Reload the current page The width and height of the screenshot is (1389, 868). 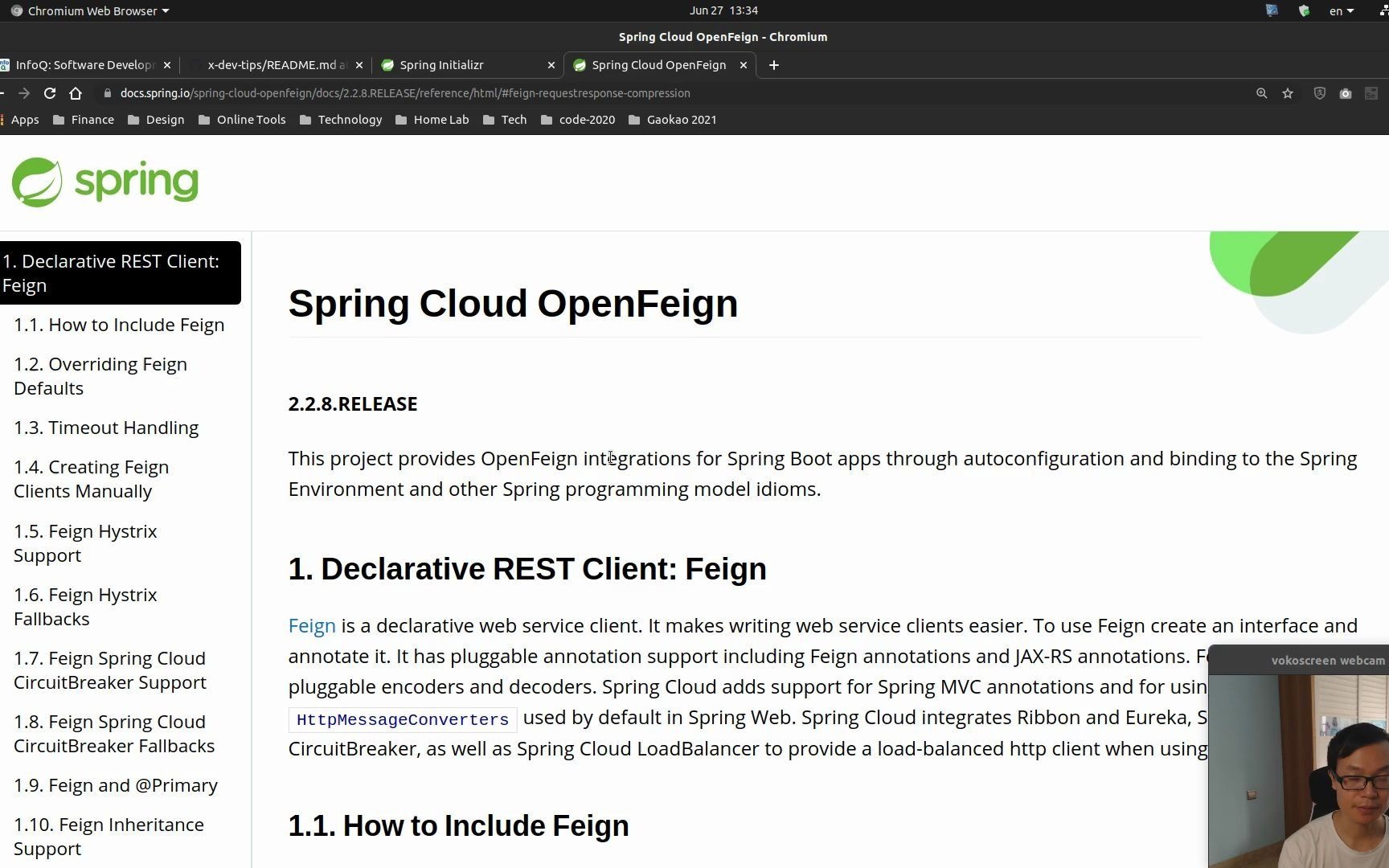coord(49,93)
